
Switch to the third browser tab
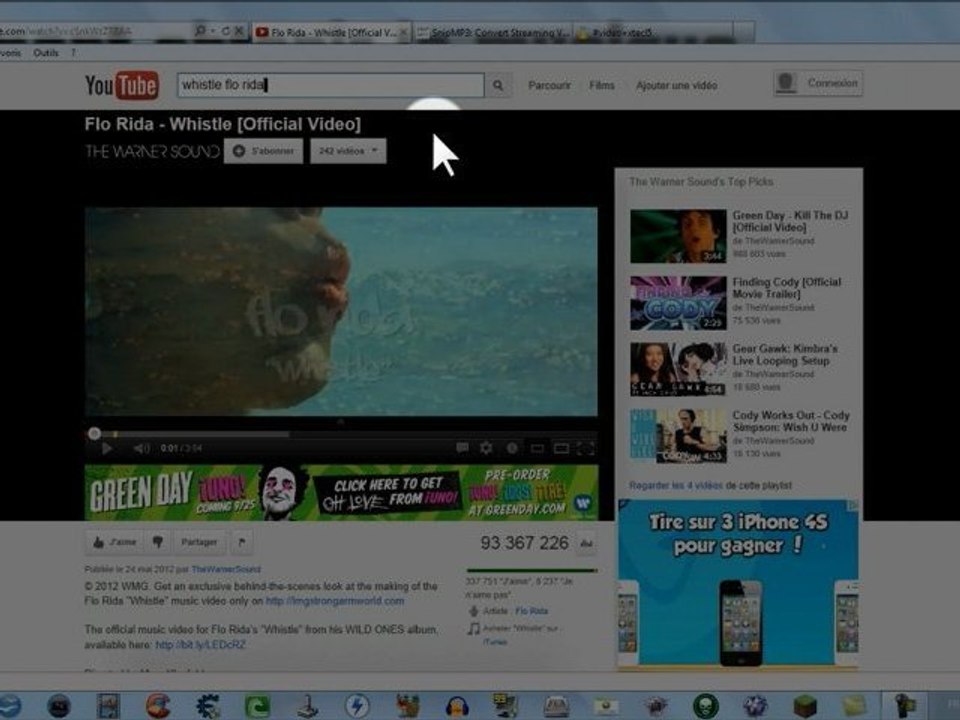(x=652, y=32)
